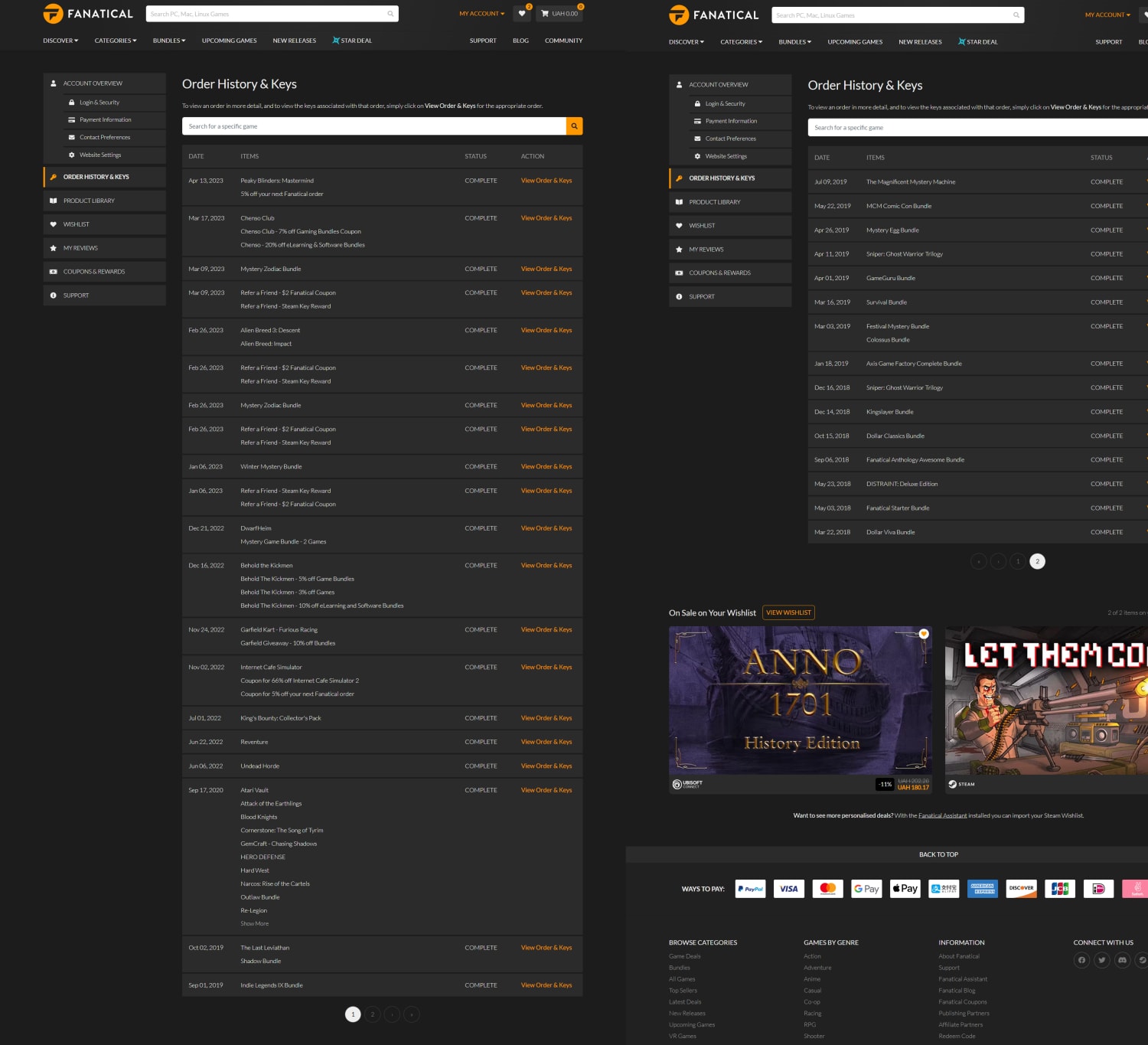This screenshot has width=1148, height=1045.
Task: Open Upcoming Games in the left navigation
Action: click(230, 41)
